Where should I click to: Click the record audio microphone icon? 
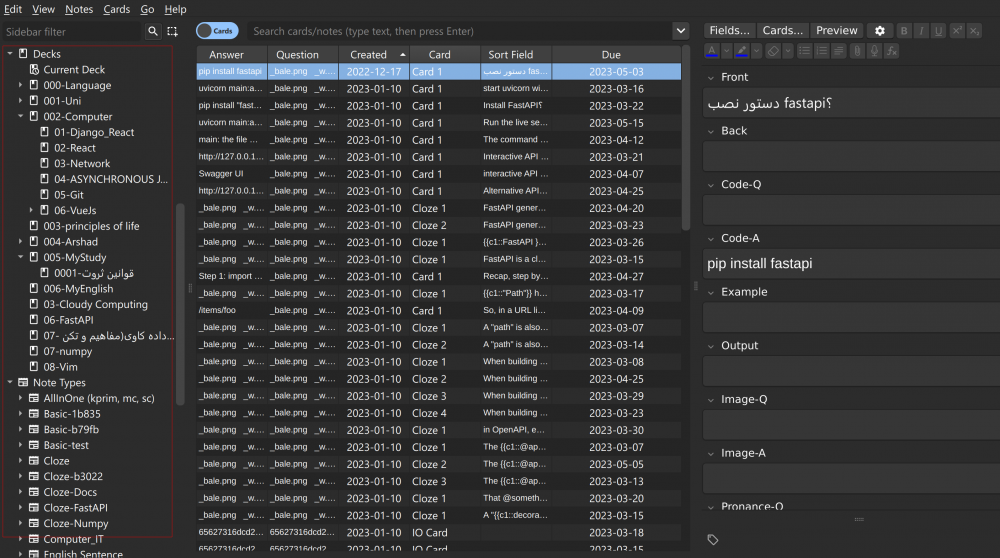(x=874, y=50)
